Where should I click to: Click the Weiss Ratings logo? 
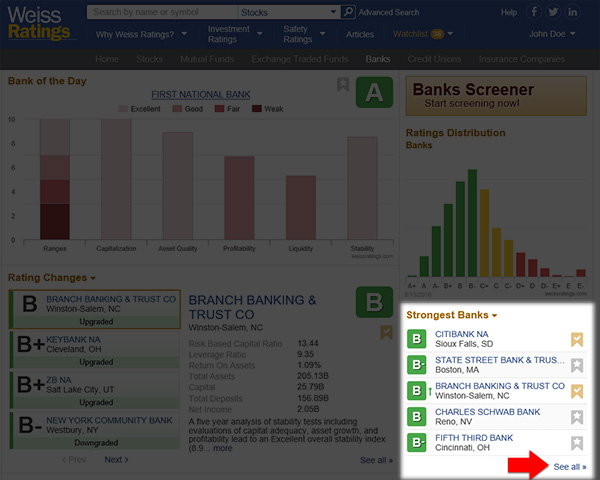pos(40,23)
